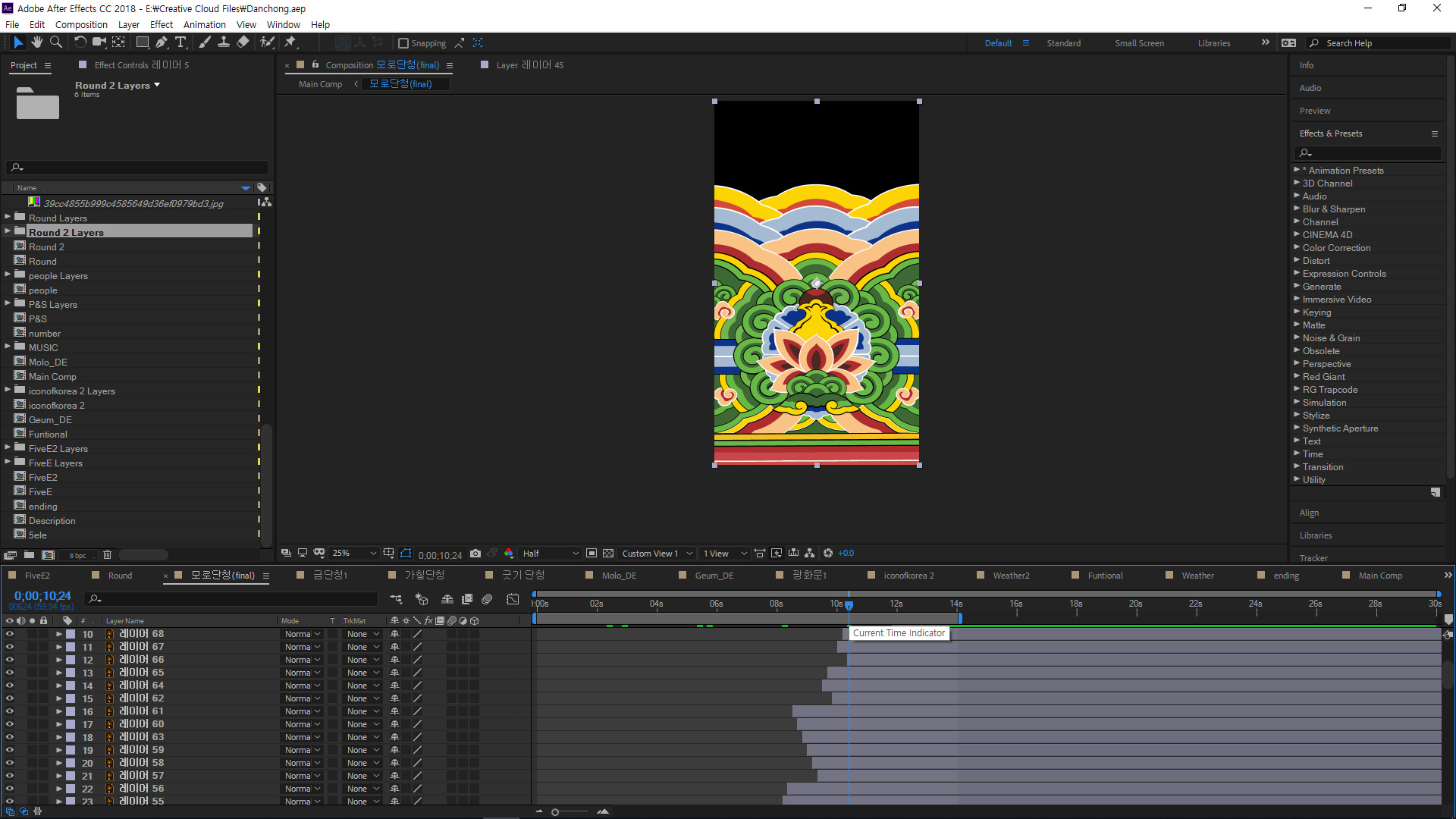This screenshot has width=1456, height=819.
Task: Click delete trash icon in Project panel
Action: 107,555
